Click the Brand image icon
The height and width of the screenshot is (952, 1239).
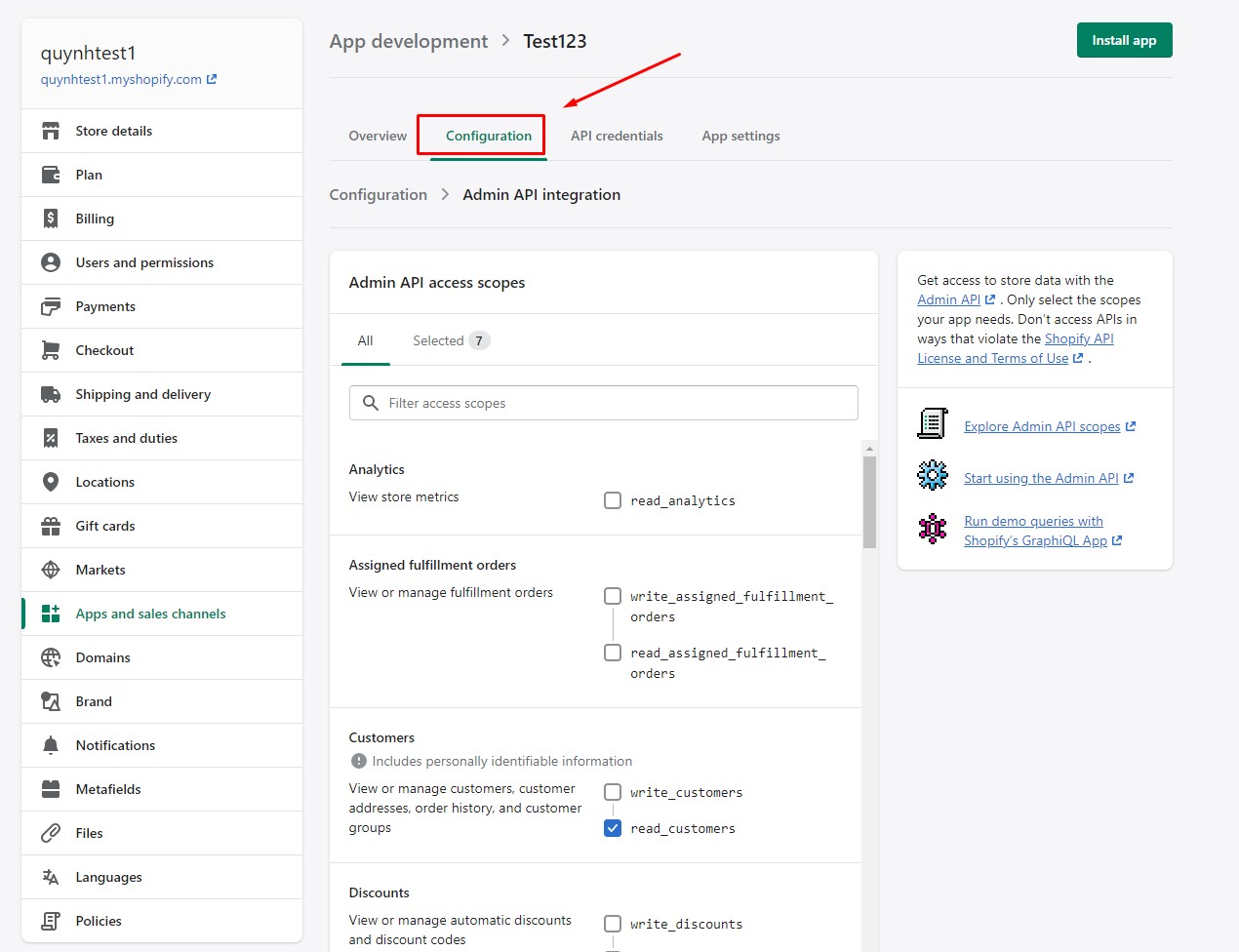pyautogui.click(x=51, y=701)
